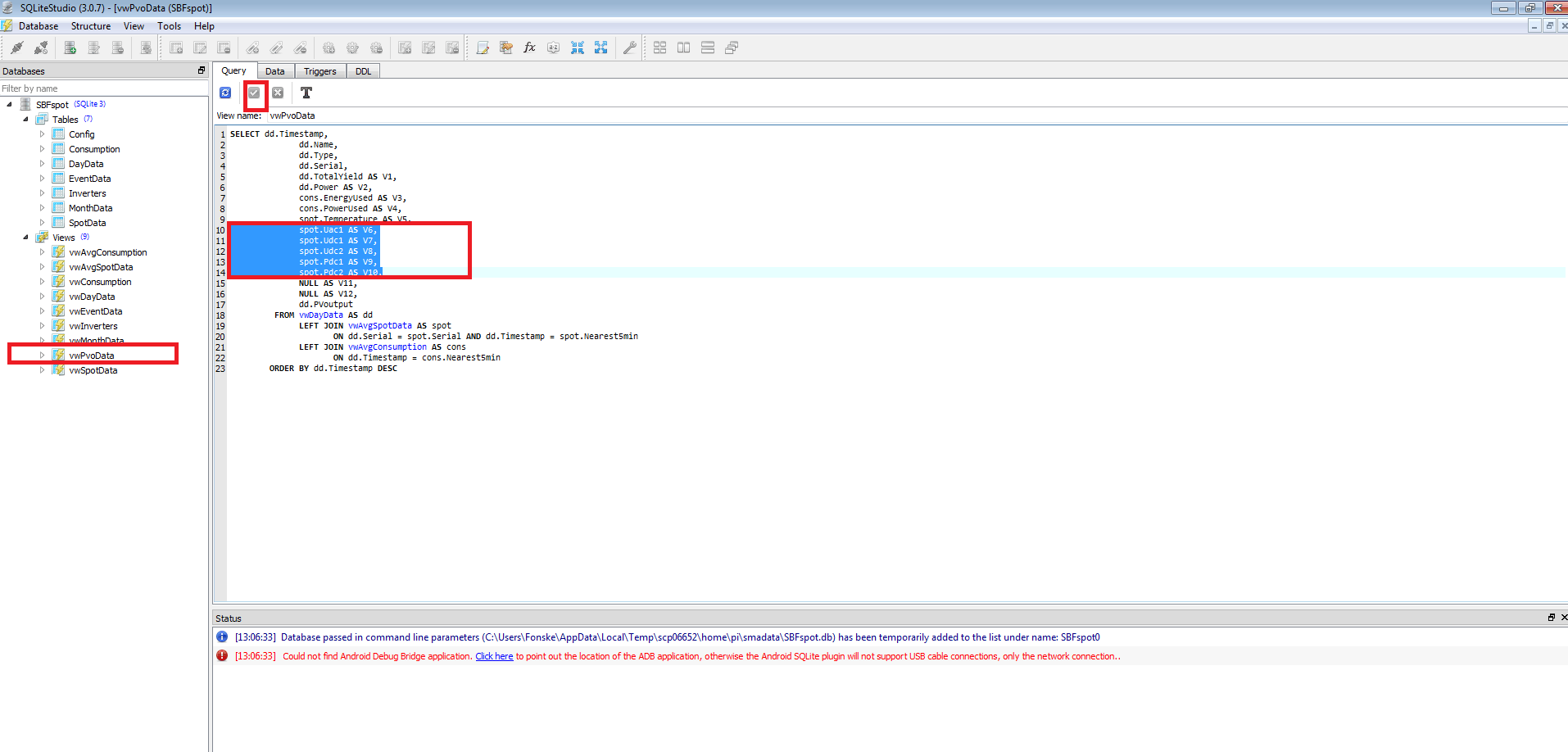Switch to the Triggers tab

click(x=320, y=71)
